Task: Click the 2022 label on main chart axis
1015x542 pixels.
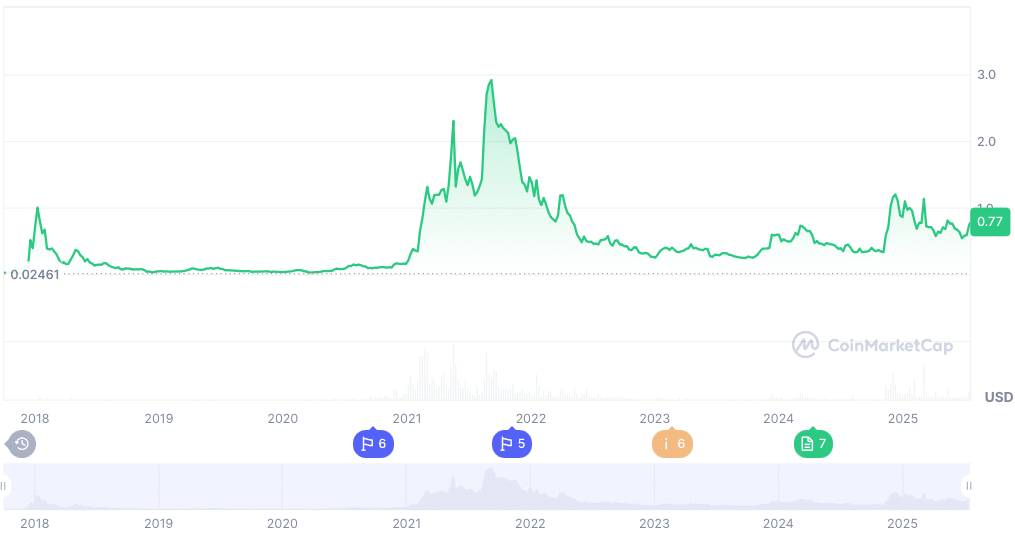Action: click(x=530, y=418)
